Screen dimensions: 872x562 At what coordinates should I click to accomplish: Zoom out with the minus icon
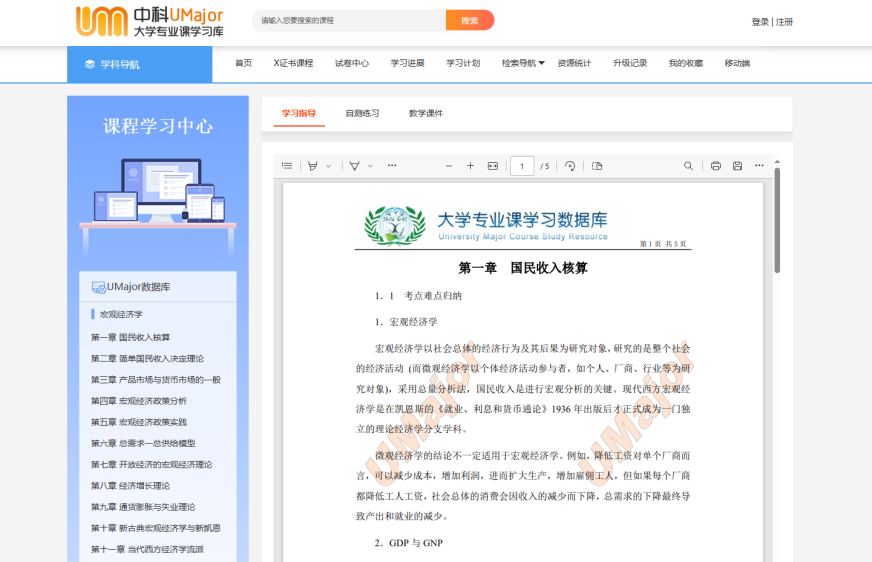(449, 166)
